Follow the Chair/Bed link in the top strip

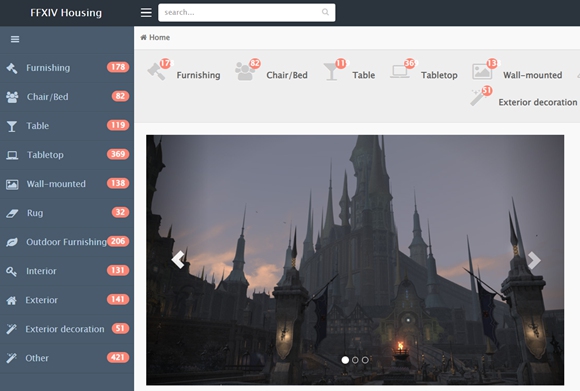[287, 75]
